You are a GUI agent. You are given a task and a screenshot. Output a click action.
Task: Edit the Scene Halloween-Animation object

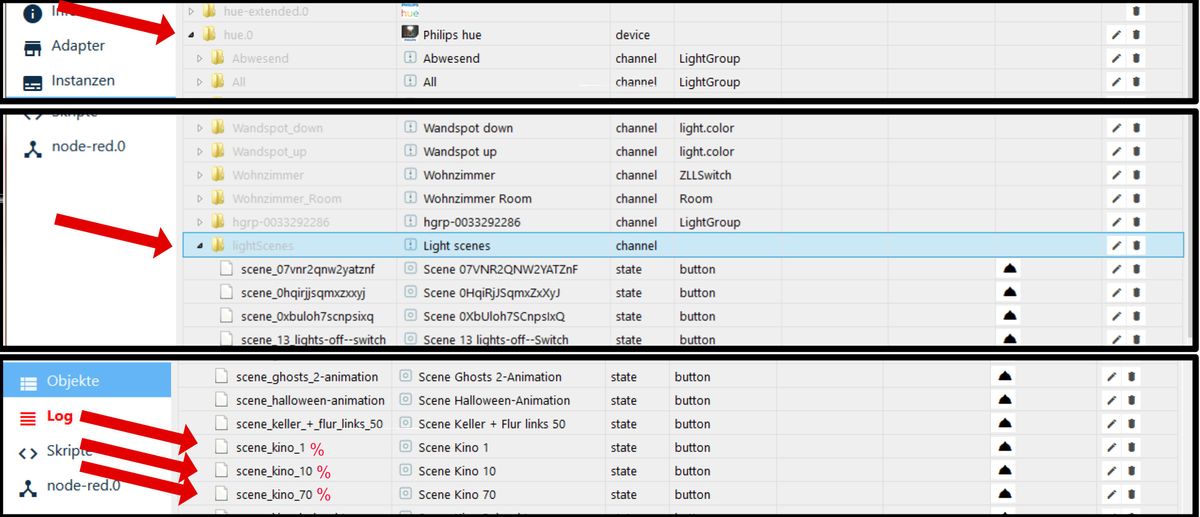click(1111, 401)
